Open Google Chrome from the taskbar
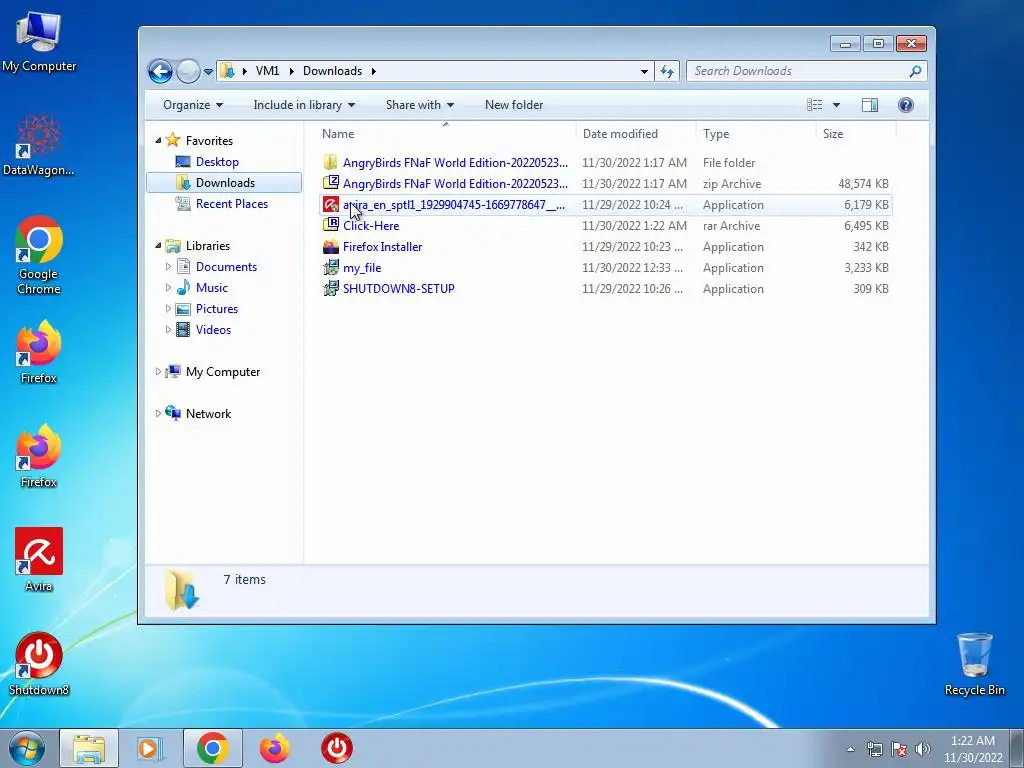1024x768 pixels. 212,748
